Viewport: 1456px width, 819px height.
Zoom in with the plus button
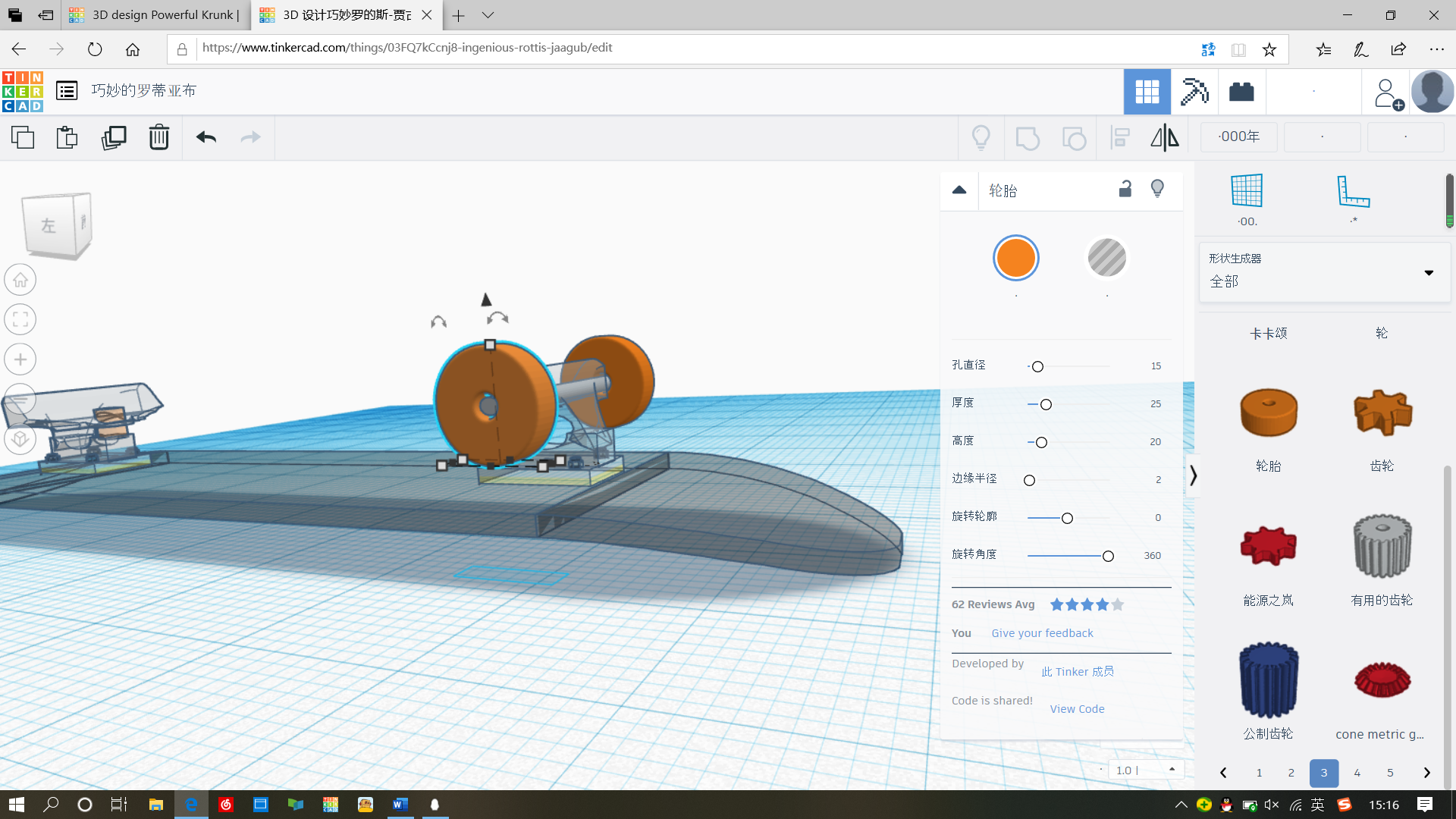coord(20,359)
